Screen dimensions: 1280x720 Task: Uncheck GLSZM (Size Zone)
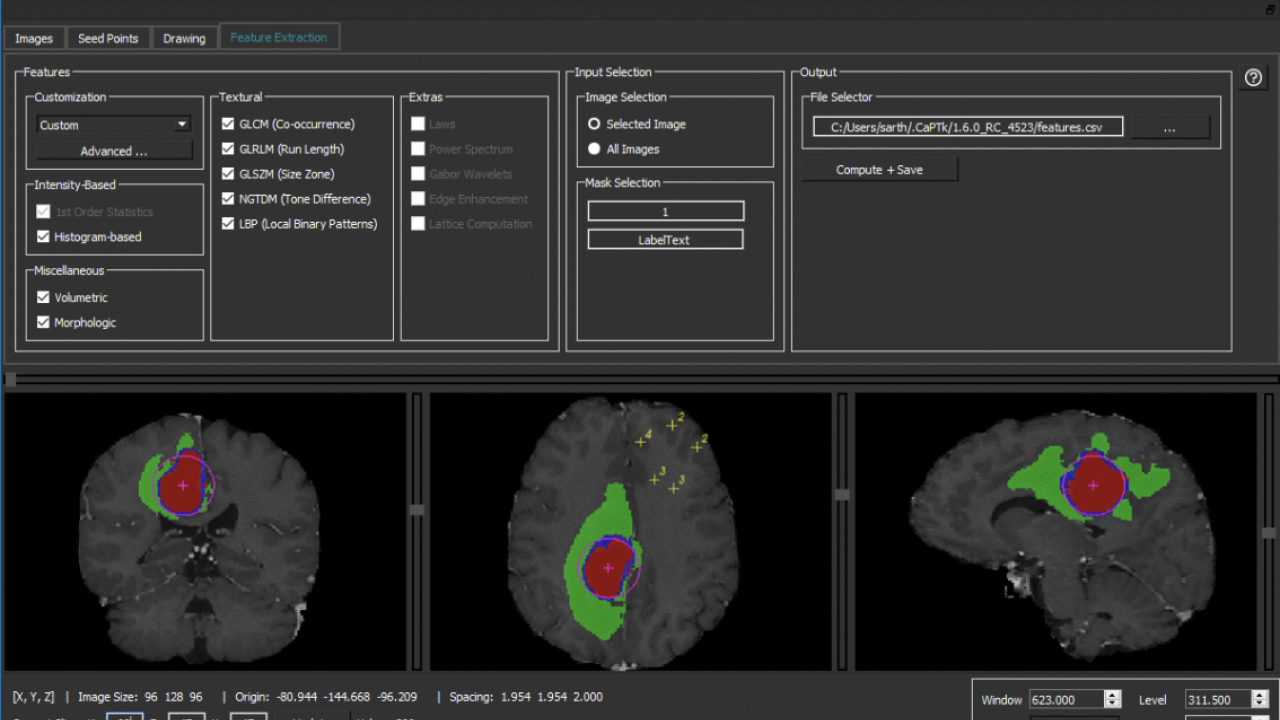pos(228,173)
